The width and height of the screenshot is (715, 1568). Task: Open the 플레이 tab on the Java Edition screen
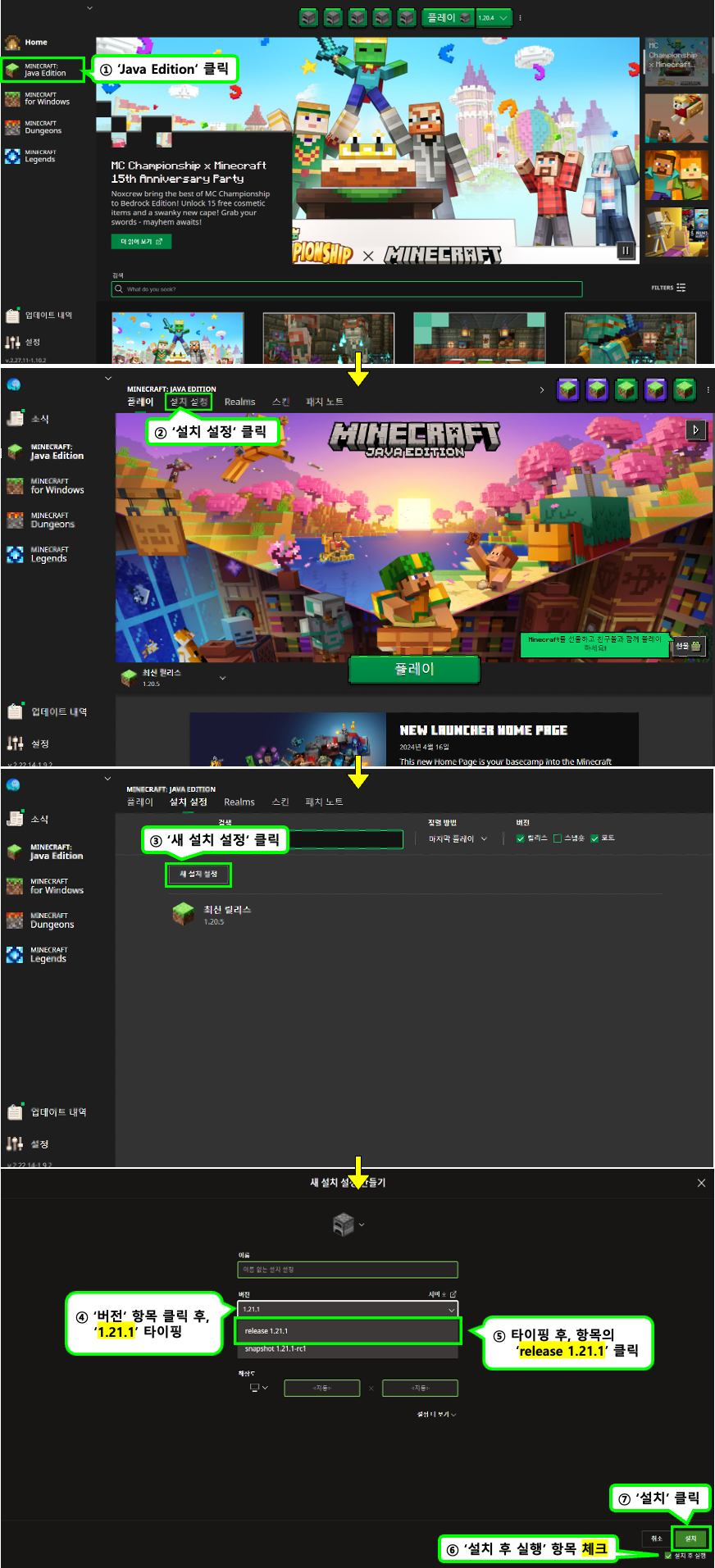pyautogui.click(x=140, y=402)
